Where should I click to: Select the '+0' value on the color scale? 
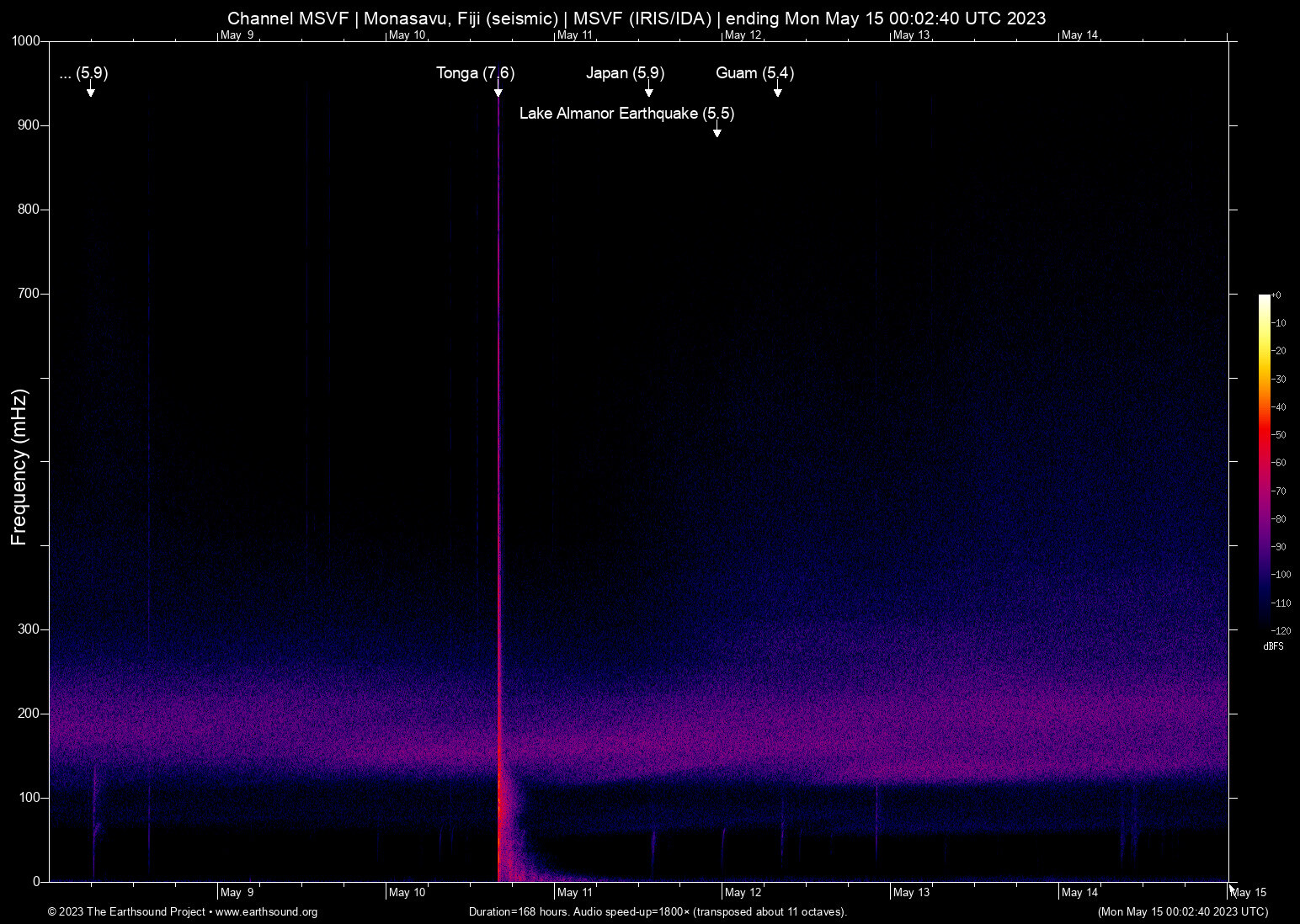click(x=1276, y=295)
